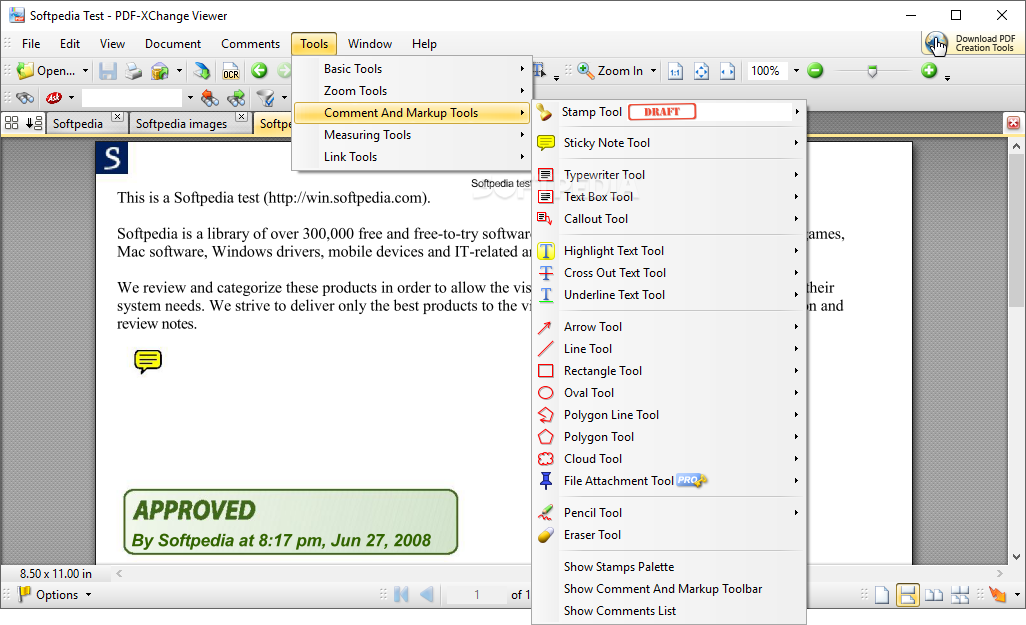Click the Actual Size 1:1 icon
Image resolution: width=1026 pixels, height=625 pixels.
click(x=675, y=71)
